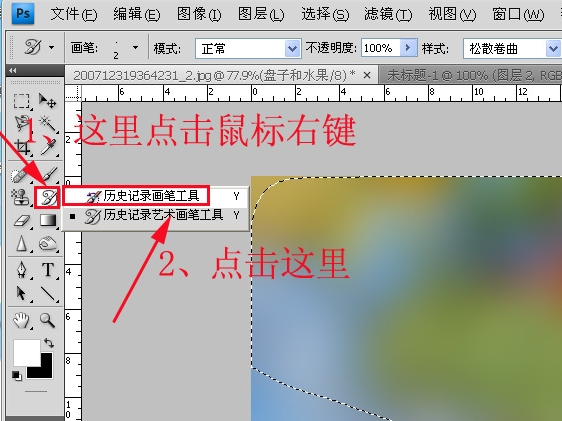This screenshot has width=562, height=421.
Task: Select the Gradient tool
Action: tap(48, 220)
